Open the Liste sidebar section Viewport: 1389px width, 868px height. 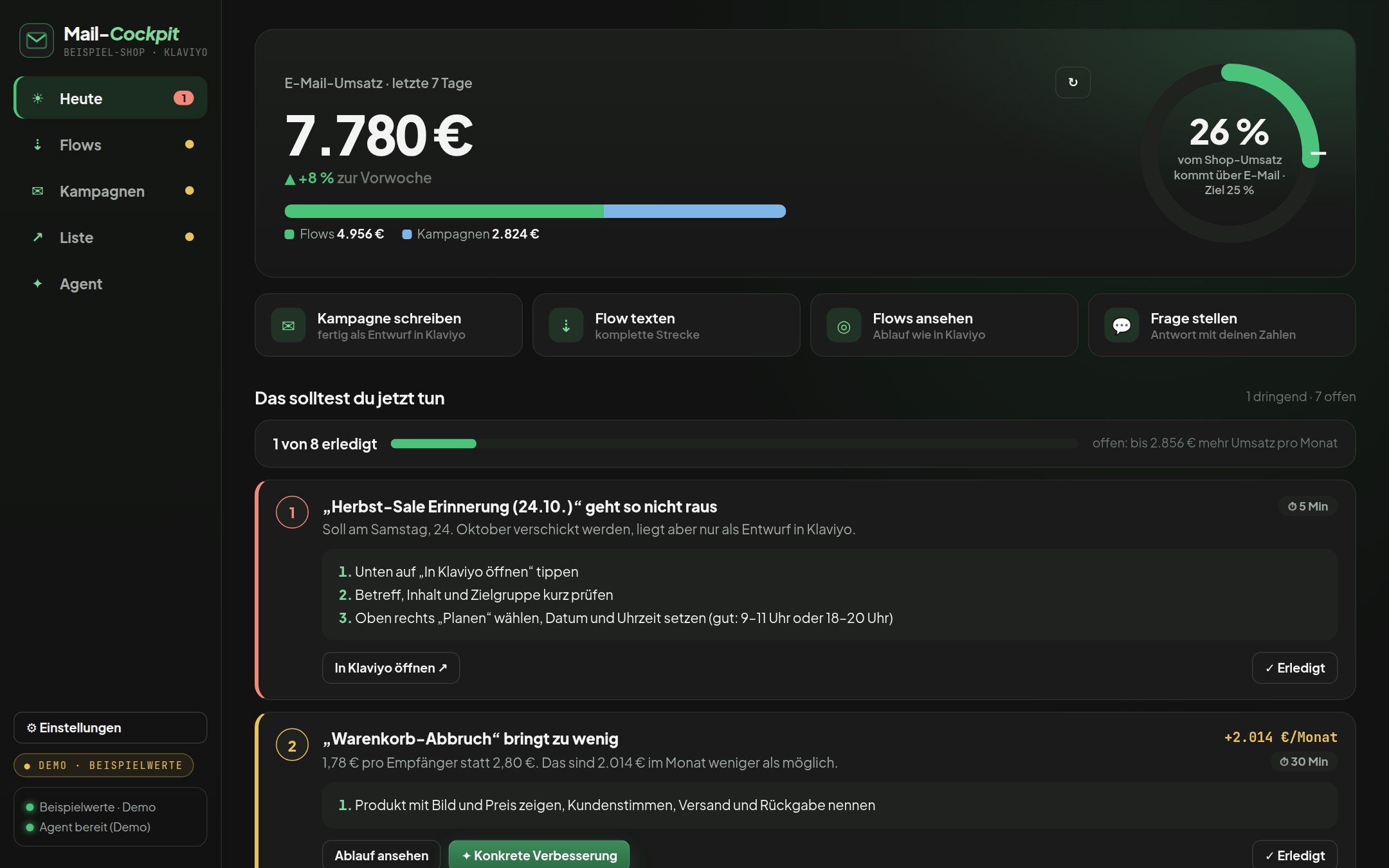[111, 237]
